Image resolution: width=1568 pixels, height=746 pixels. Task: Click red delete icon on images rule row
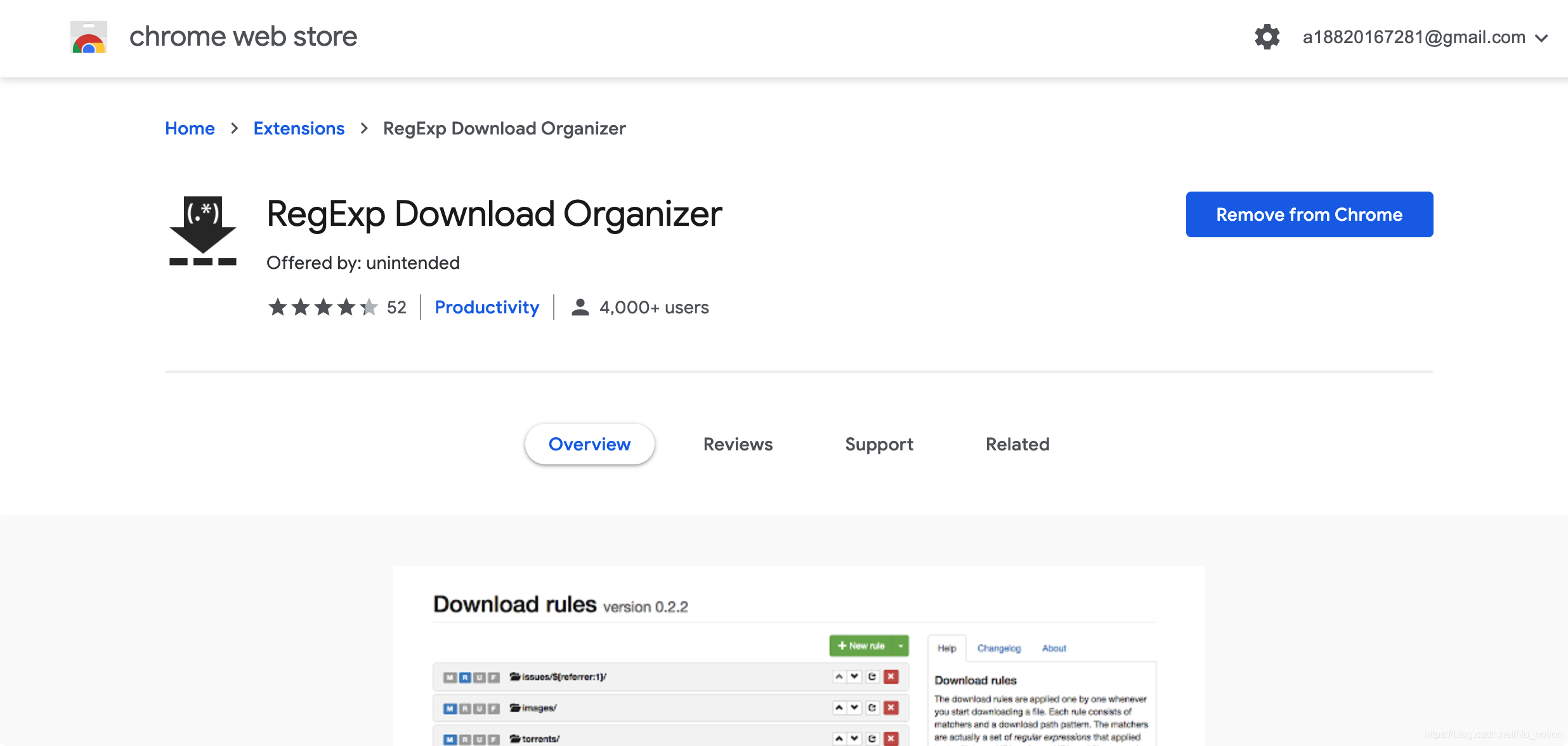pyautogui.click(x=891, y=708)
